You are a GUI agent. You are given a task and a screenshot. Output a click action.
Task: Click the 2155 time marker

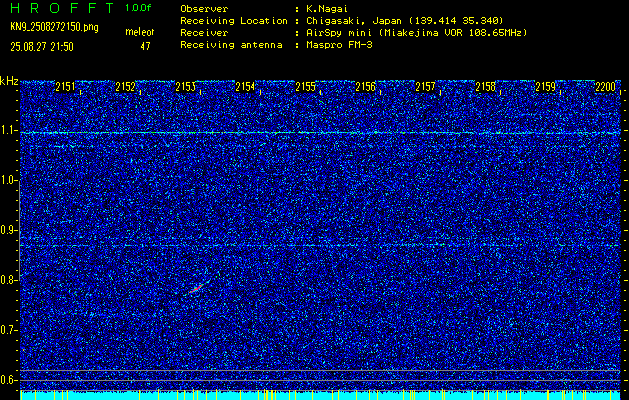305,87
